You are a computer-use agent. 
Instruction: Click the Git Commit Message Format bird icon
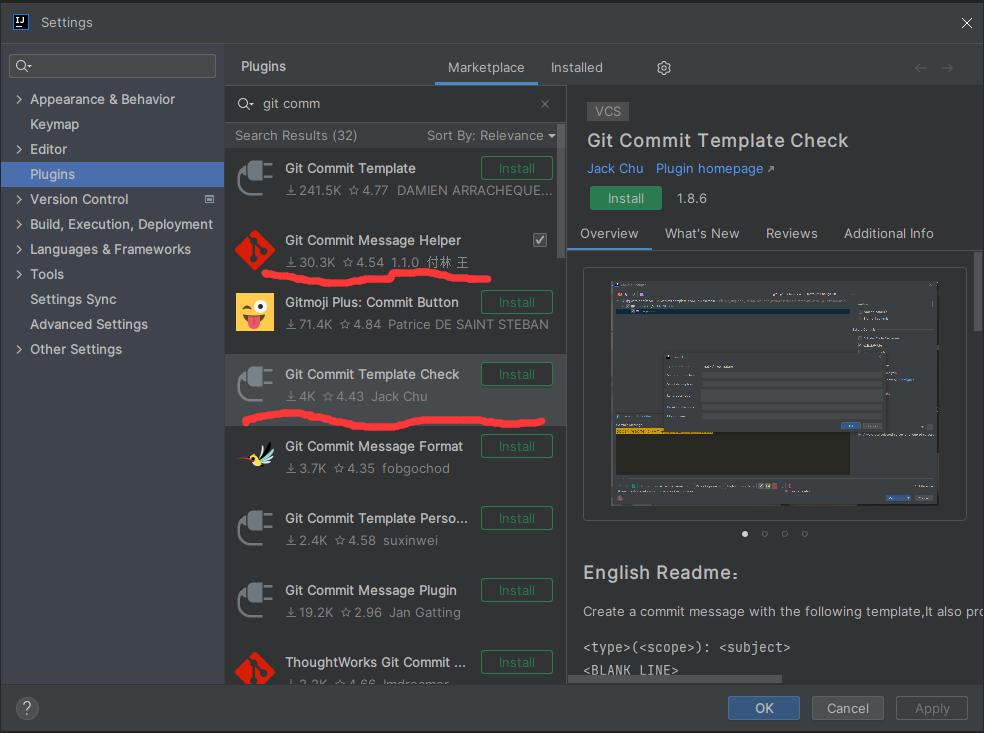(x=256, y=456)
